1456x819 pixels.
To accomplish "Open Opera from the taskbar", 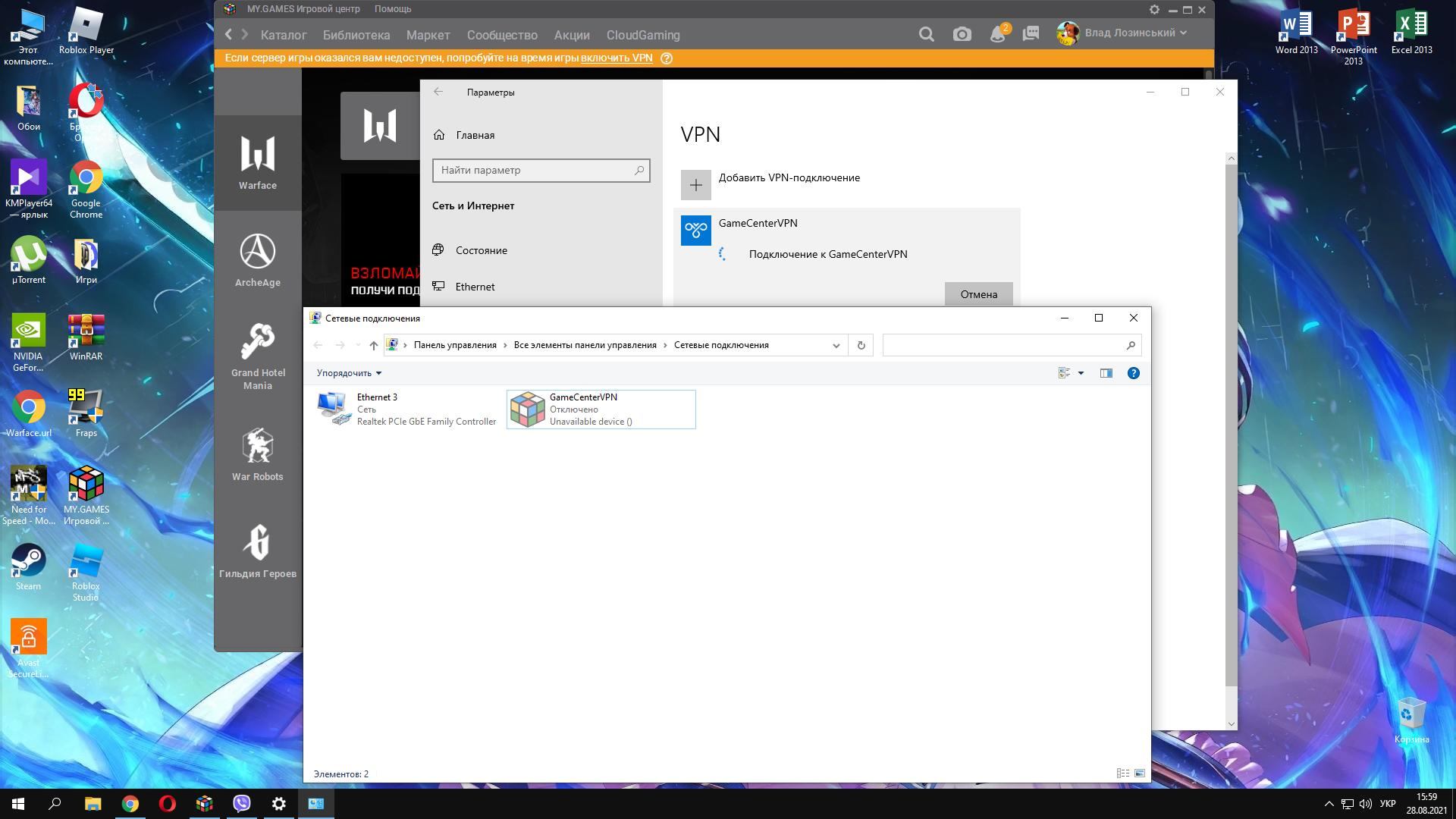I will (x=168, y=804).
